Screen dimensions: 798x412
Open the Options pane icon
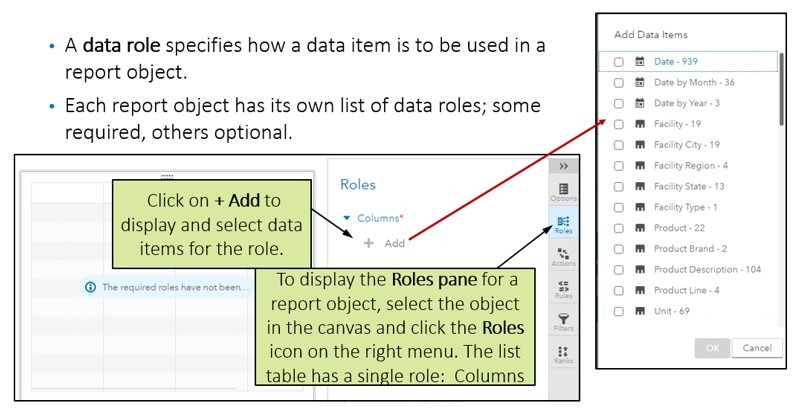coord(563,193)
